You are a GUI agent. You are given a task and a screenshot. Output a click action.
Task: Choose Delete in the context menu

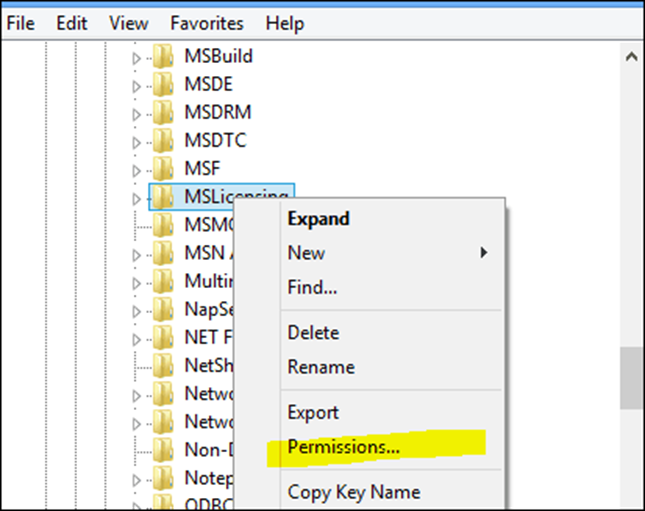(x=313, y=332)
